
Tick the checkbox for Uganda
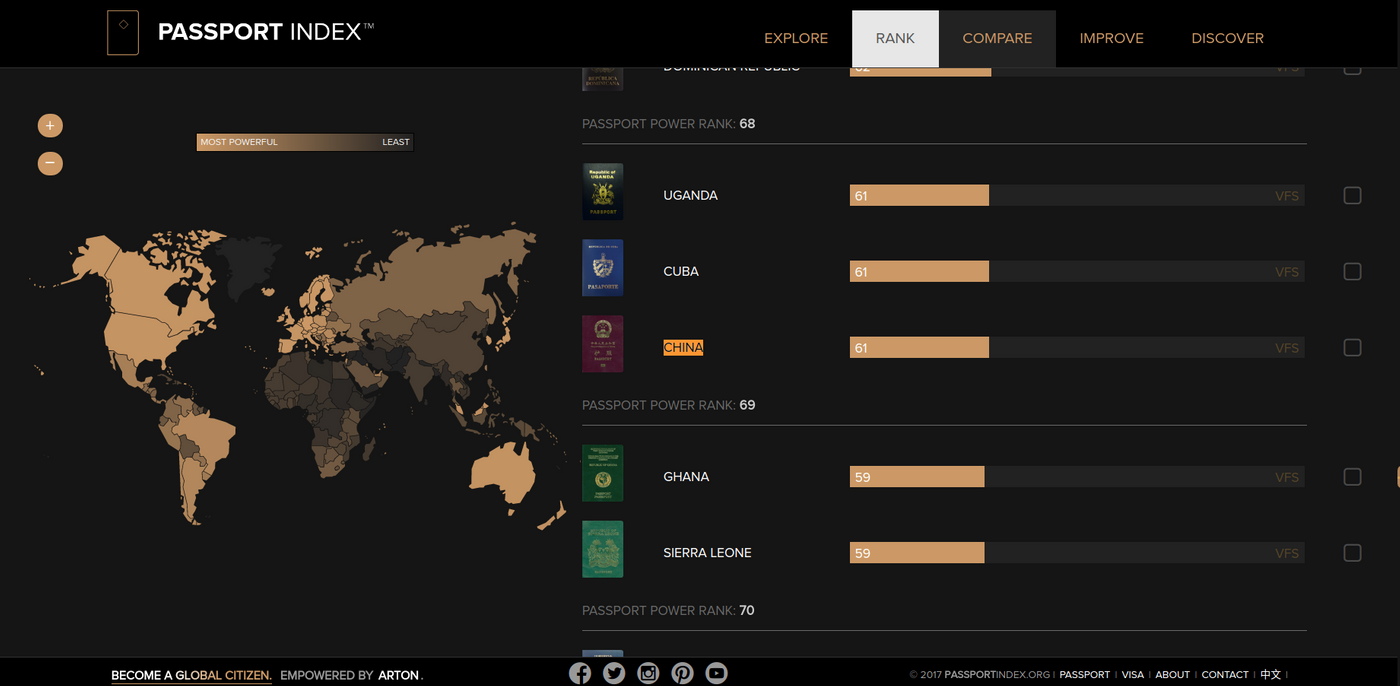point(1352,196)
